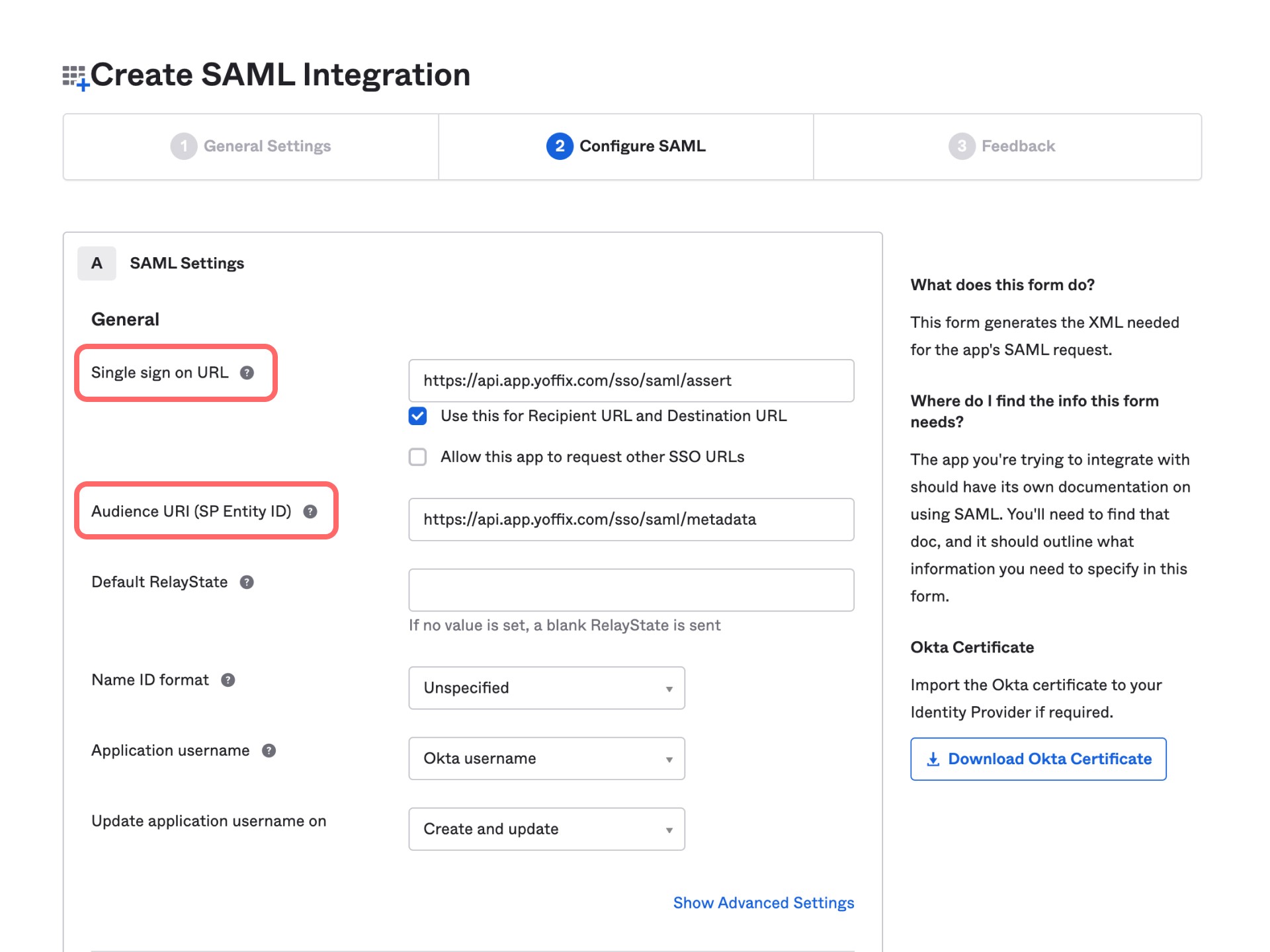Image resolution: width=1270 pixels, height=952 pixels.
Task: Click the numbered circle on Feedback step
Action: [x=960, y=146]
